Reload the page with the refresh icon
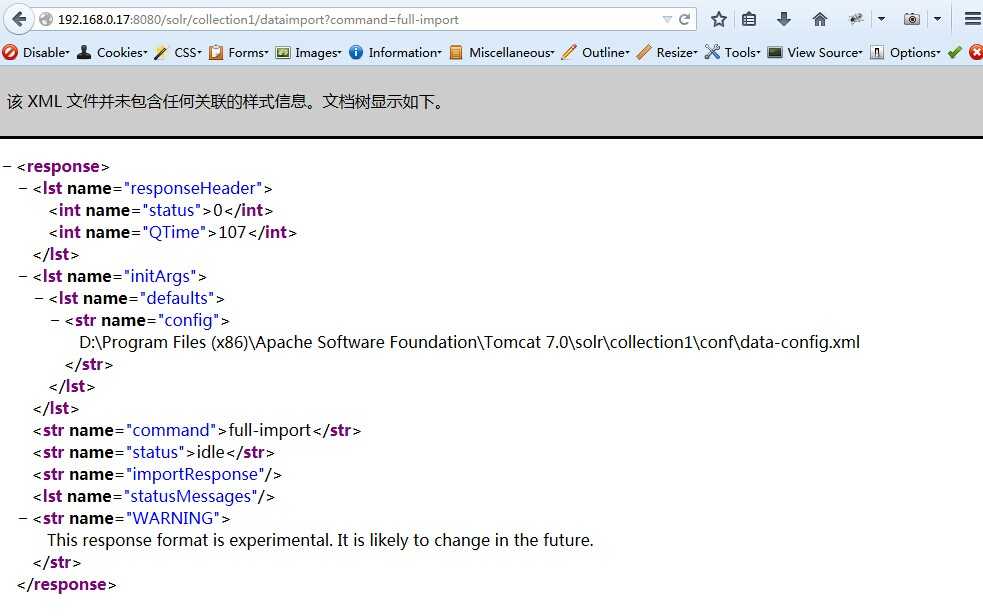 [x=685, y=19]
